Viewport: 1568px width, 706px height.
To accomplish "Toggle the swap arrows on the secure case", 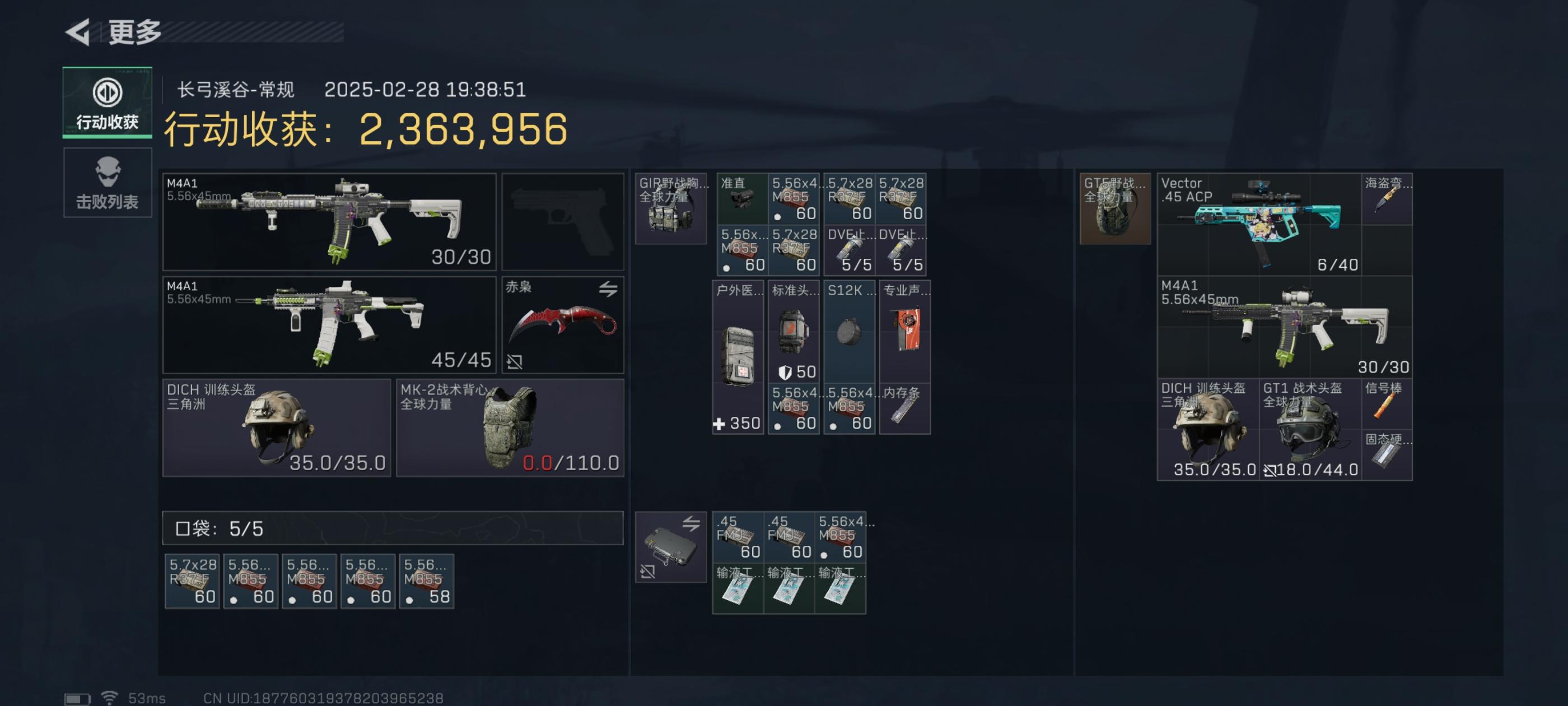I will [690, 523].
